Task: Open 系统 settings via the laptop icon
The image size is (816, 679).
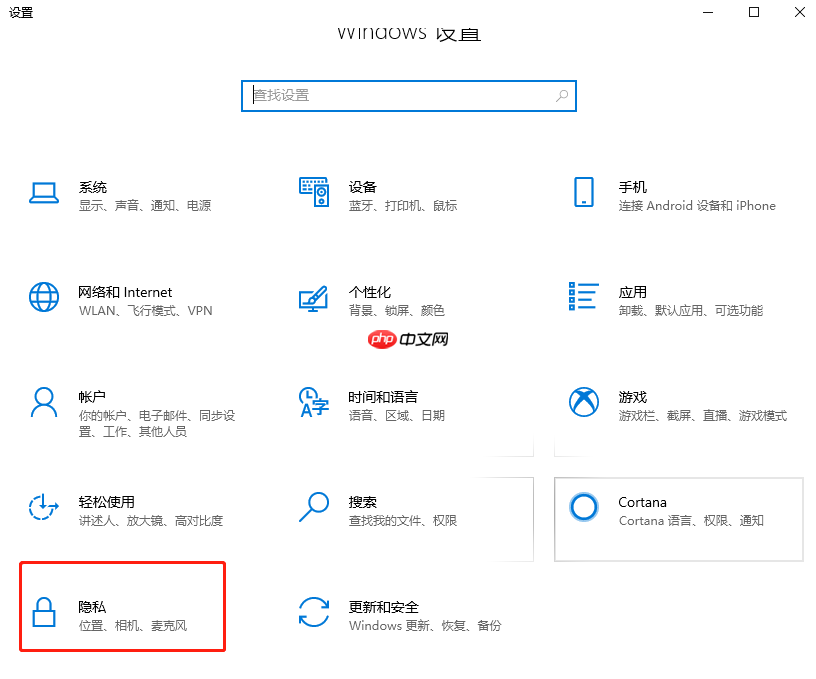Action: 44,193
